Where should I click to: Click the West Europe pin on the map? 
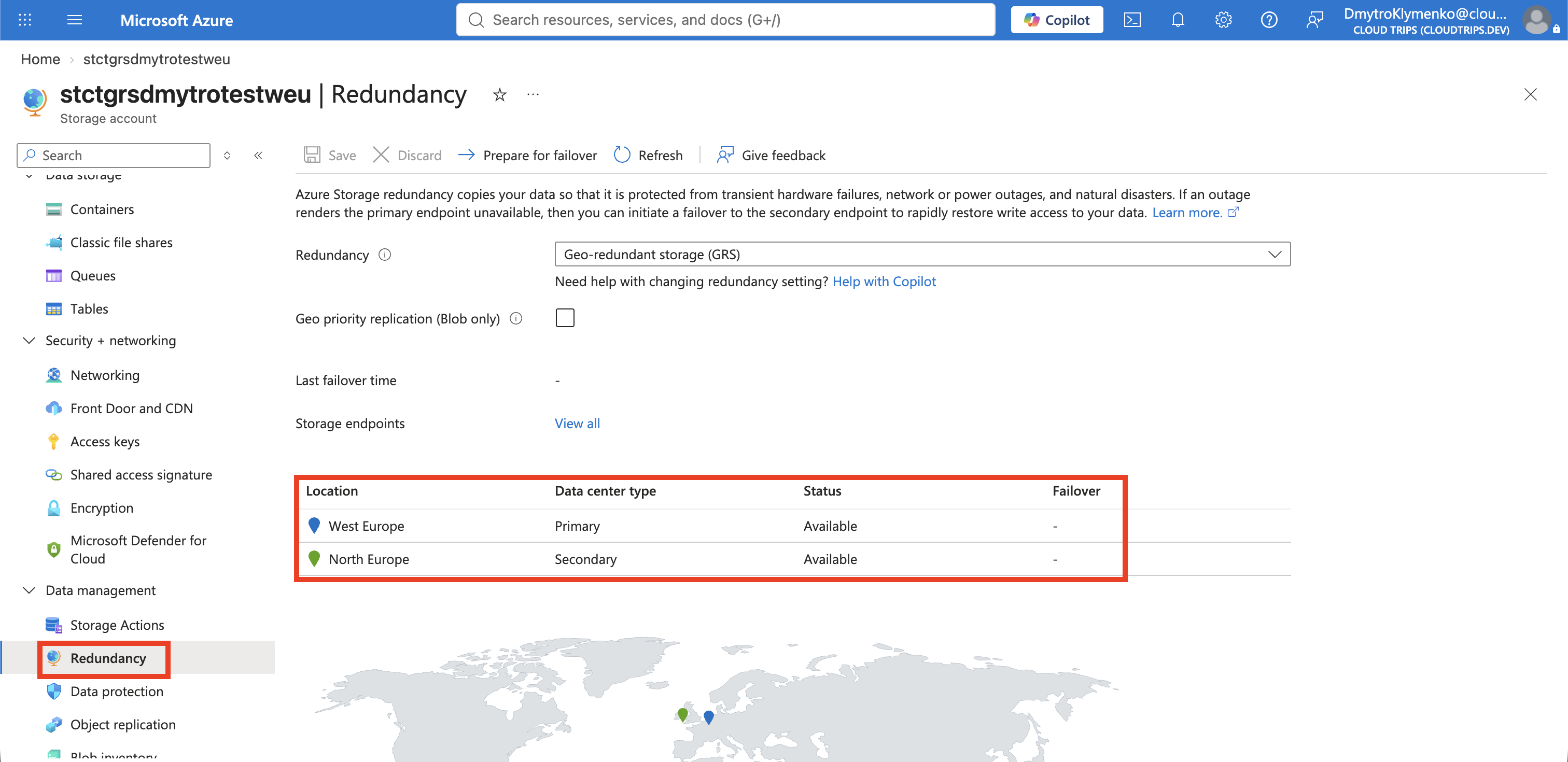pos(708,717)
